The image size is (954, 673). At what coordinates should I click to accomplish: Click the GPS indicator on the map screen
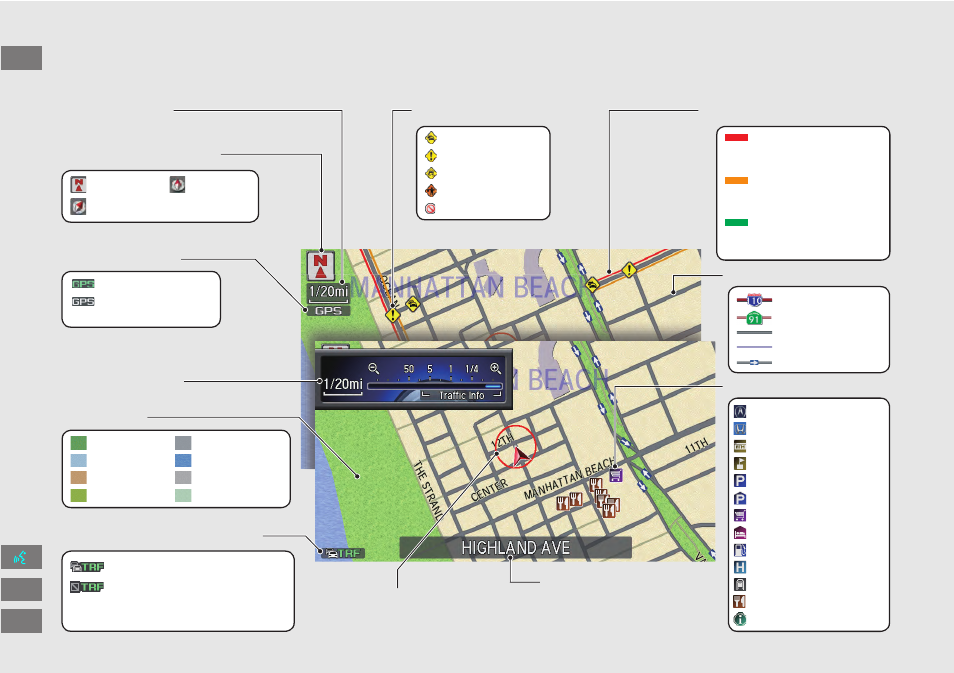tap(328, 311)
